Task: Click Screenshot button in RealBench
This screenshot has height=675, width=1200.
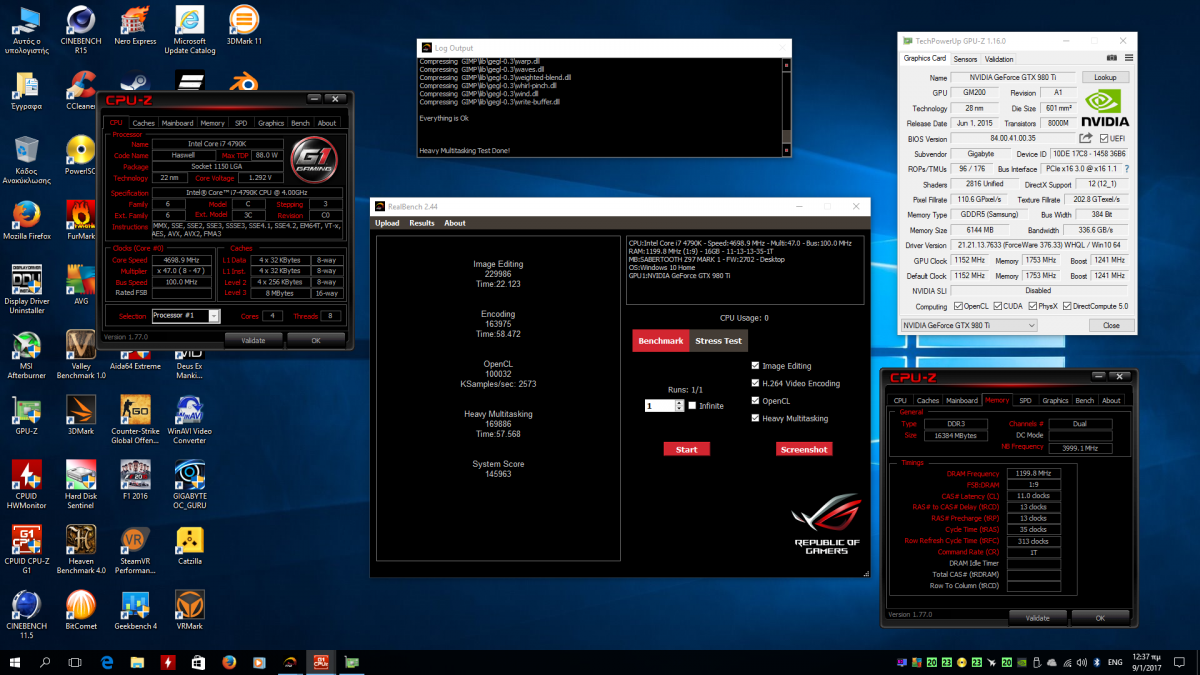Action: (804, 449)
